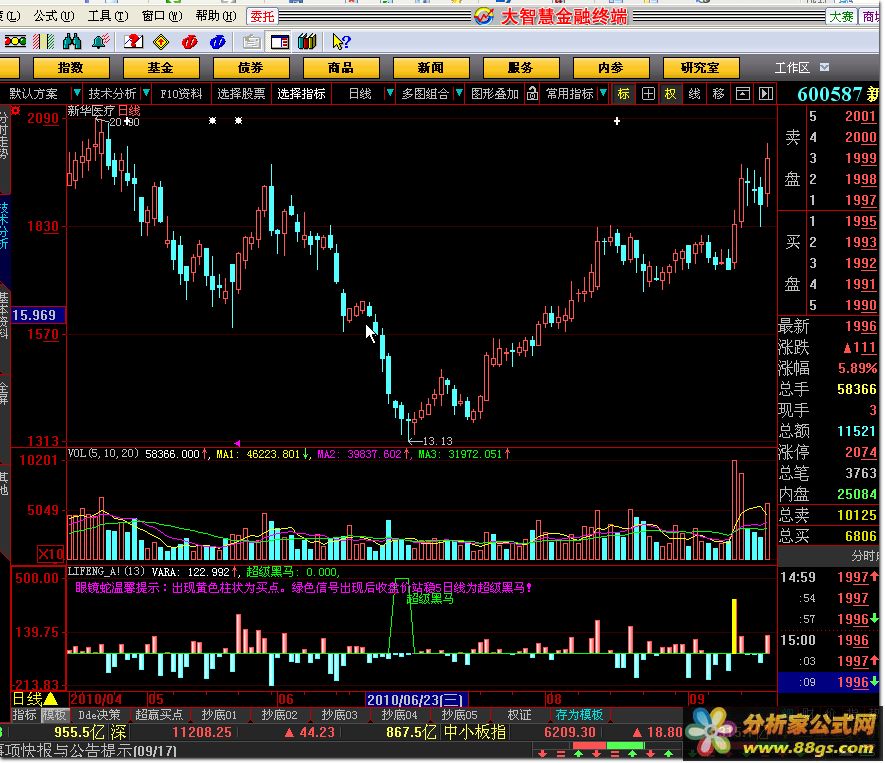
Task: Click the alarm bell alert icon
Action: coord(101,41)
